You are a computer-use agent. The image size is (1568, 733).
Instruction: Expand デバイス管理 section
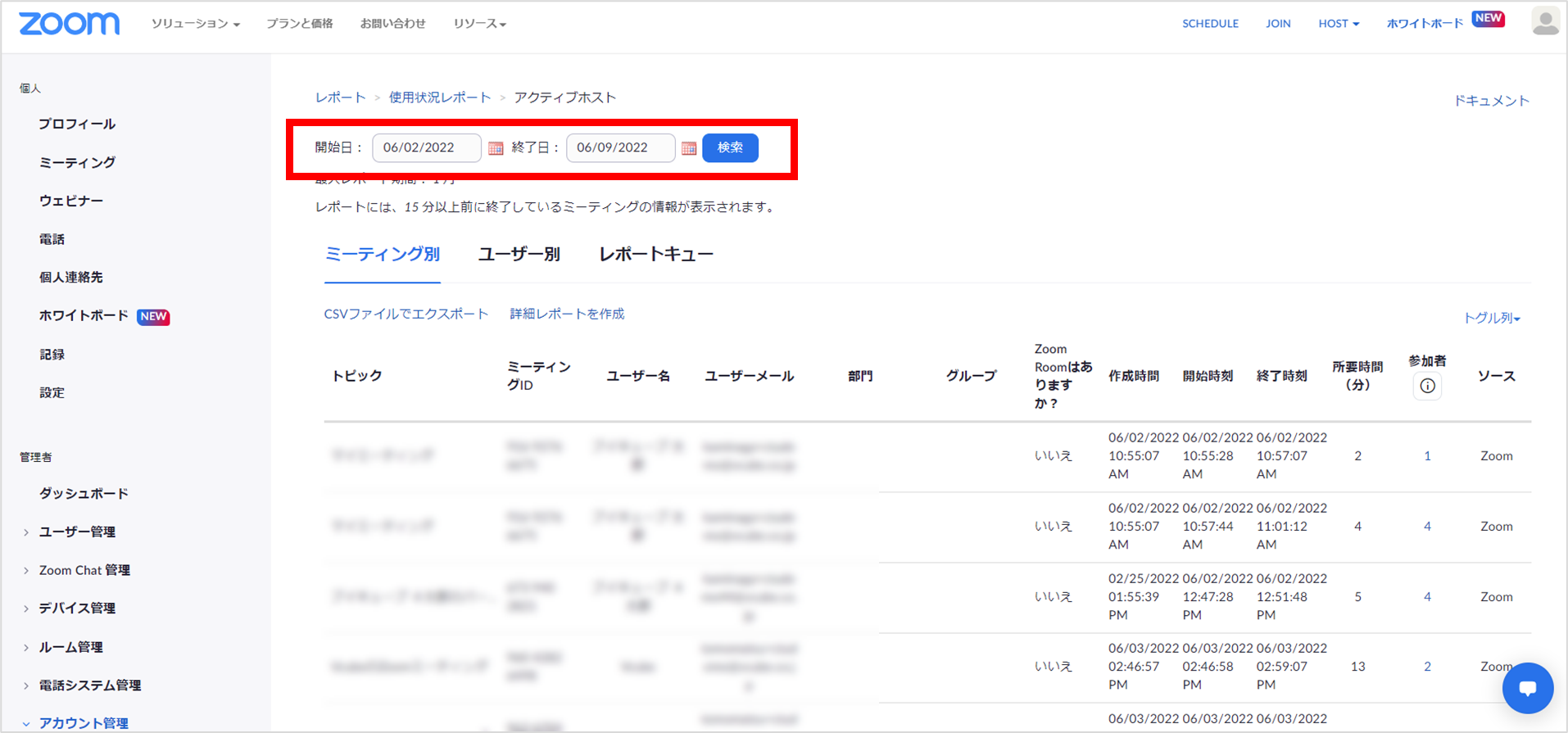coord(77,608)
